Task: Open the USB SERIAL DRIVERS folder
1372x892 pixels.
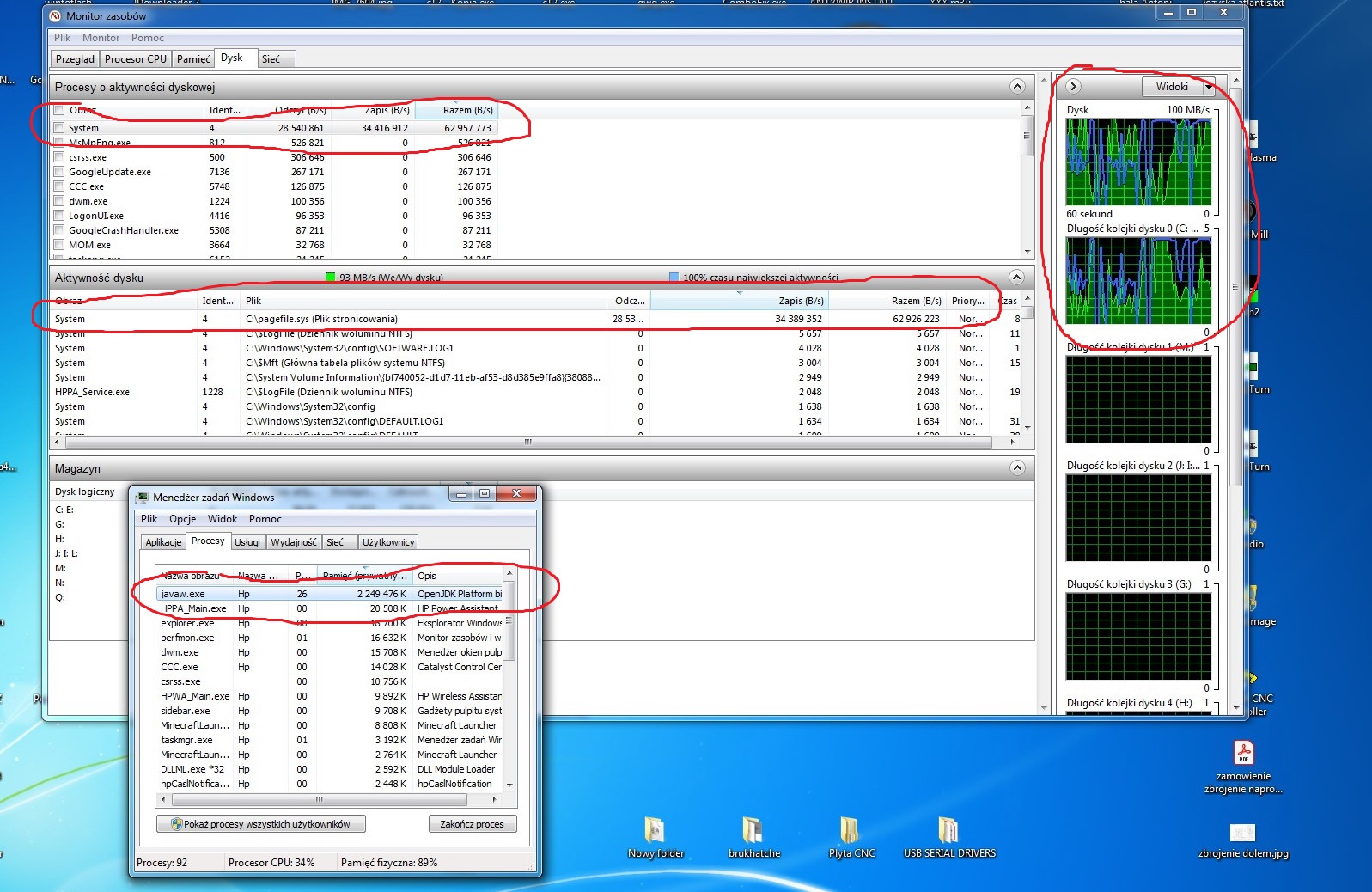Action: pos(948,830)
